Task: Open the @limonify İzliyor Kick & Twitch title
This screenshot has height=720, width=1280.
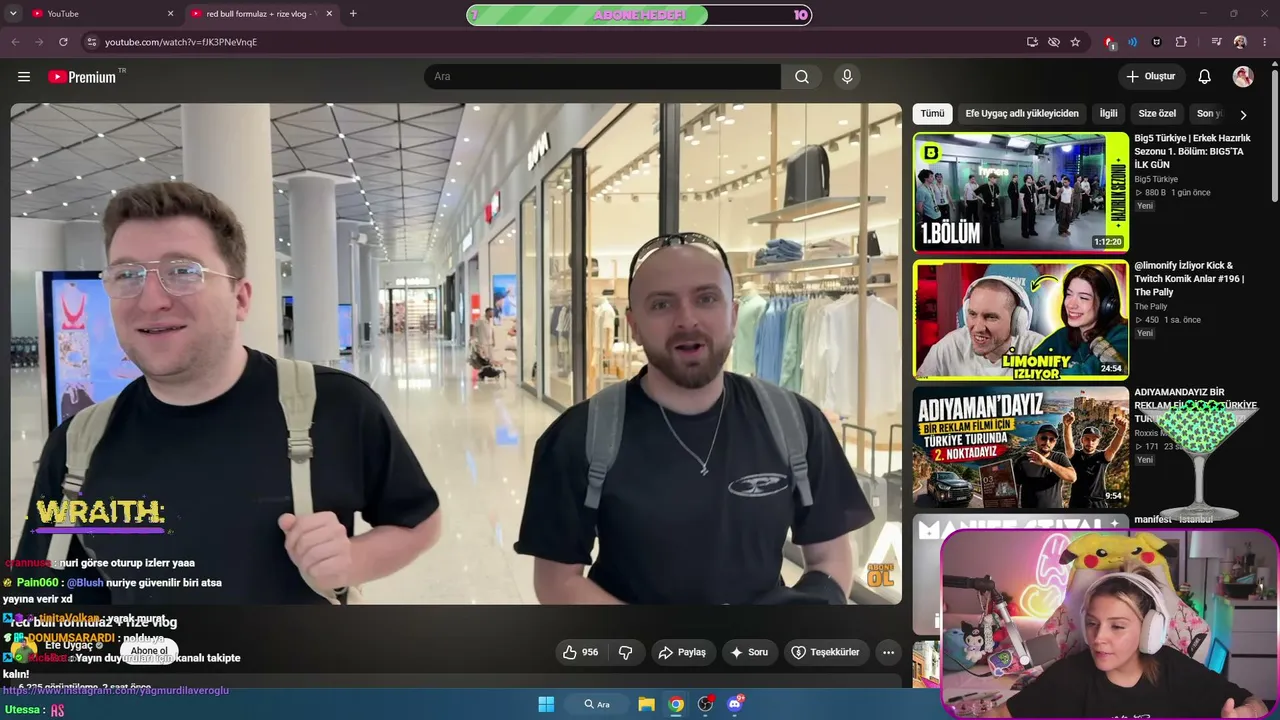Action: click(1190, 279)
